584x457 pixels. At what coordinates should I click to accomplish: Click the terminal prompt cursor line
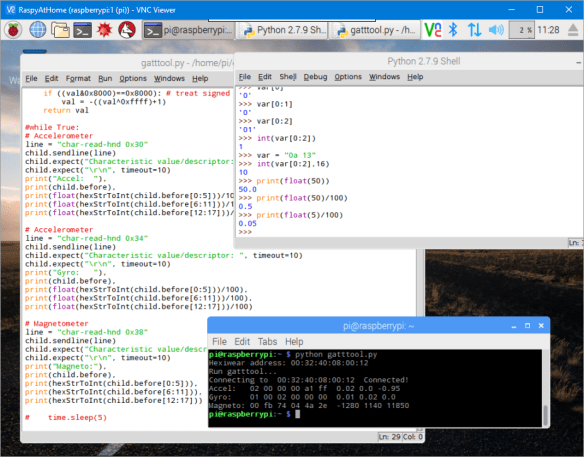[x=254, y=414]
